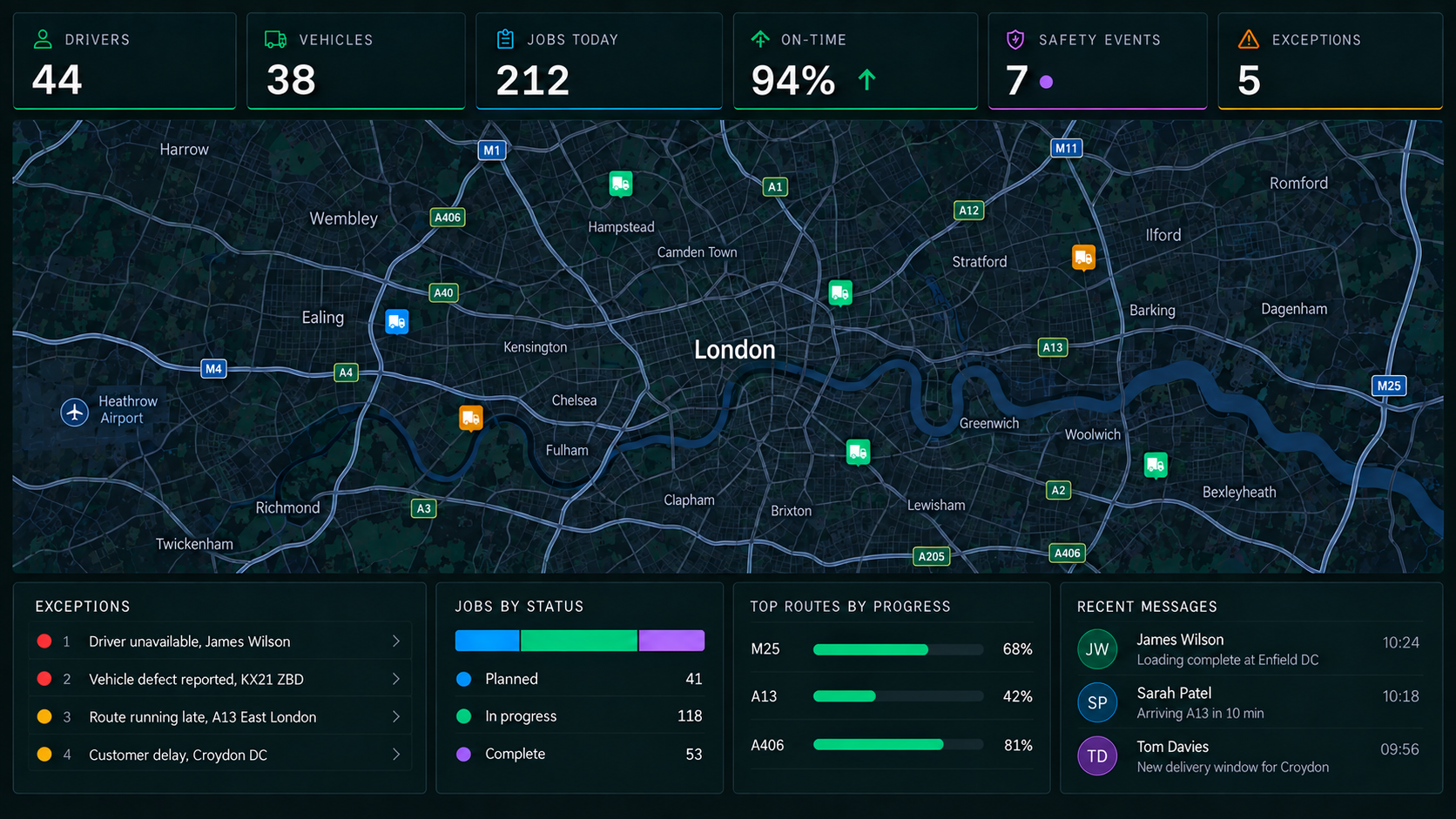1456x819 pixels.
Task: Select the blue truck marker near Ealing
Action: point(397,322)
